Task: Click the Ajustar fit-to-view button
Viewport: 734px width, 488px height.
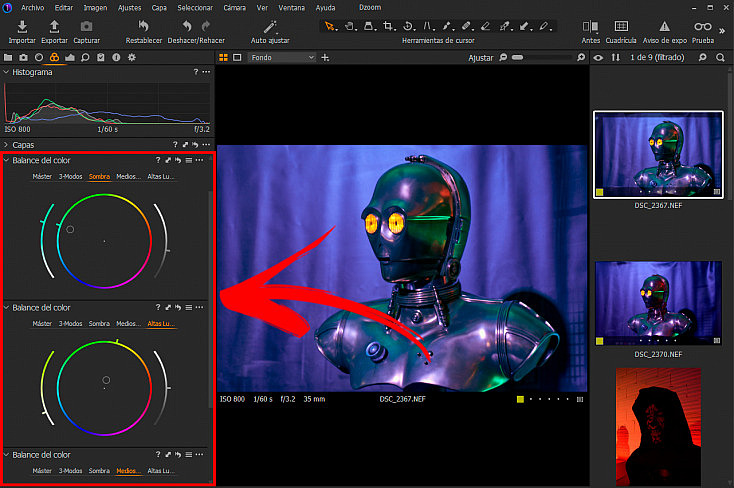Action: coord(481,58)
